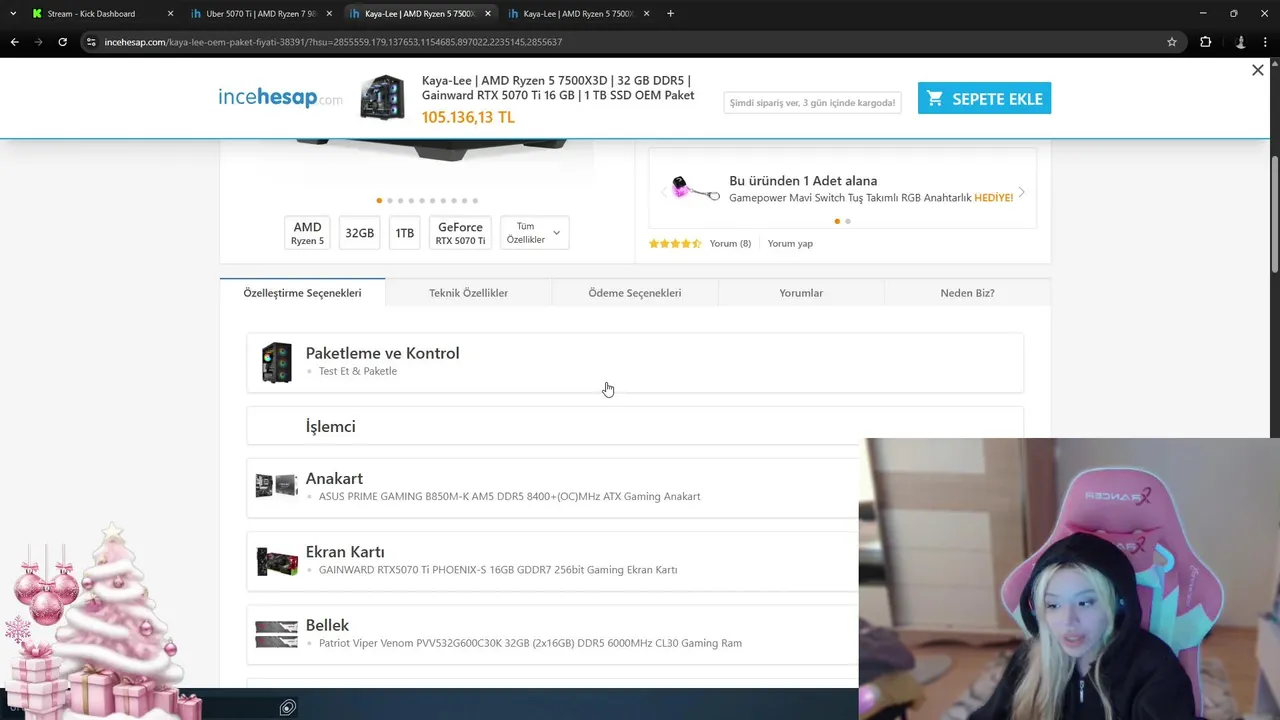Close the Uber 5070 Ti tab

click(x=329, y=14)
